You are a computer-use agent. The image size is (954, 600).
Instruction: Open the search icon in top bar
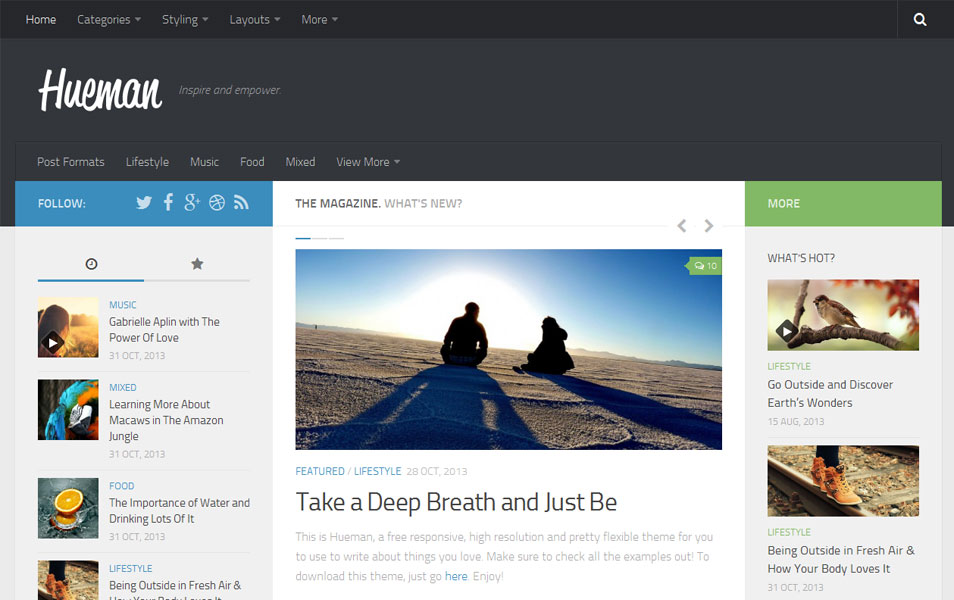click(x=920, y=19)
